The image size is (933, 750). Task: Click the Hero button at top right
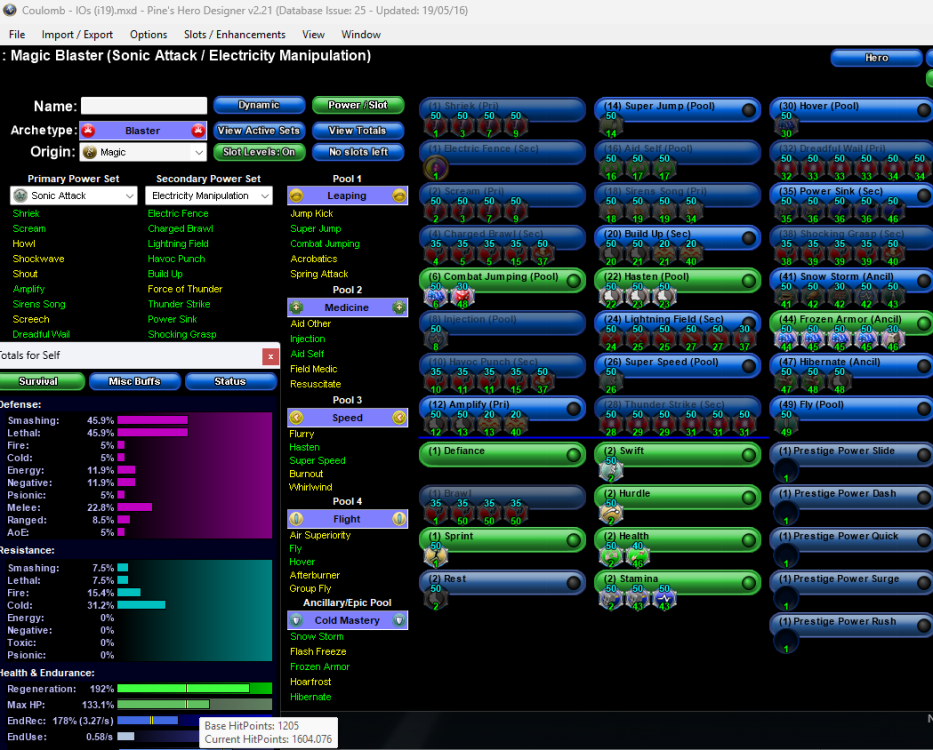875,57
